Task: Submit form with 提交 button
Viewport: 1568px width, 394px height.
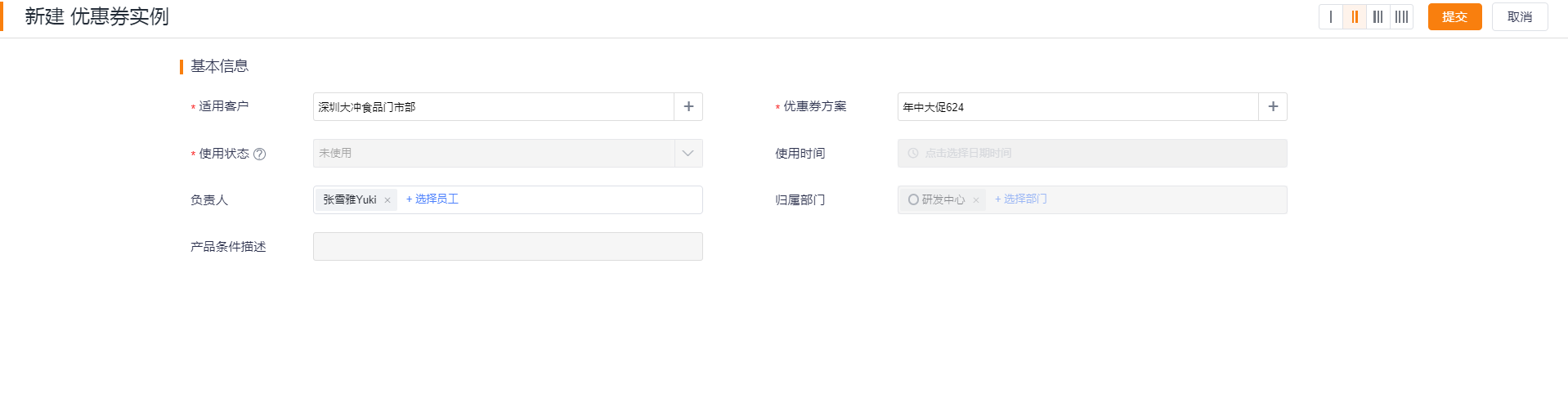Action: (1454, 16)
